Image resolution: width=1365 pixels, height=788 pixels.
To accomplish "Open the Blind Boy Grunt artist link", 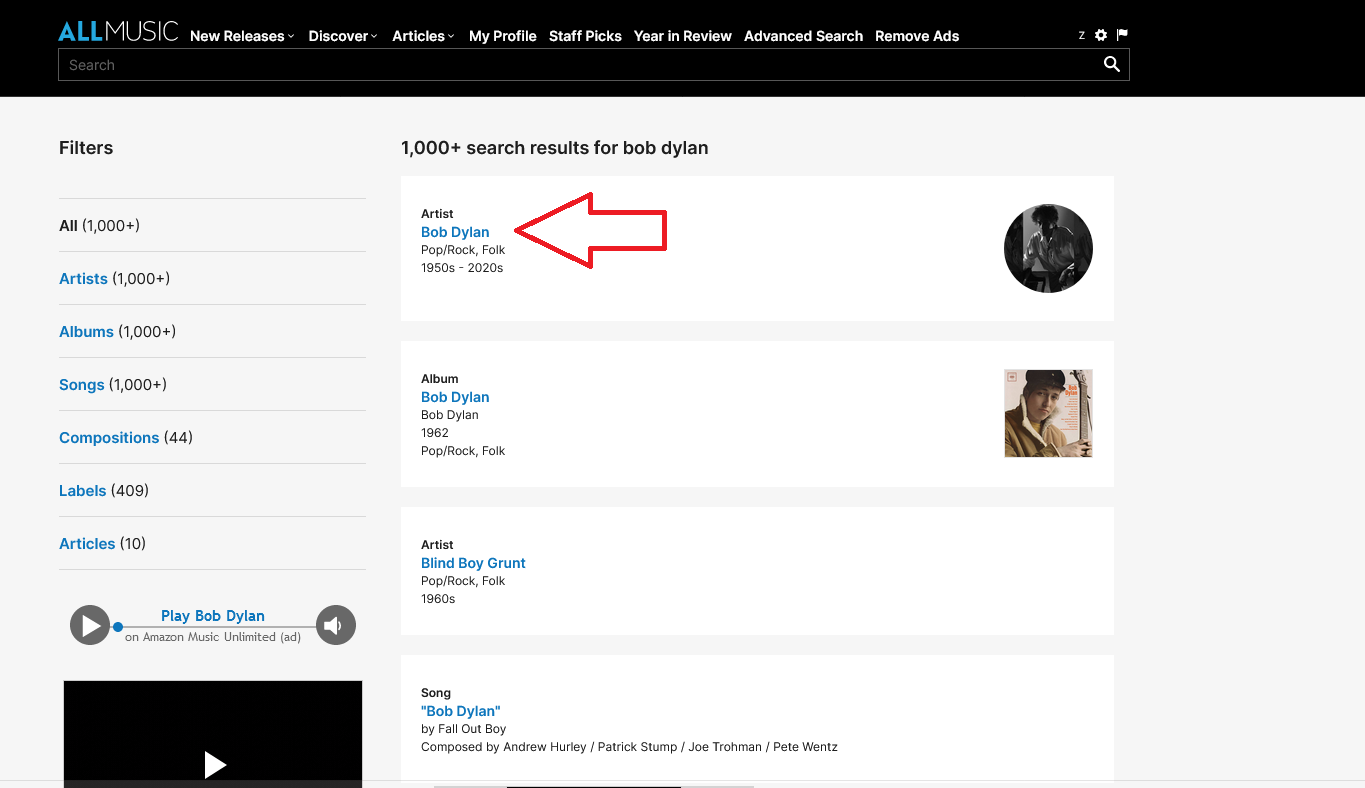I will pyautogui.click(x=473, y=563).
